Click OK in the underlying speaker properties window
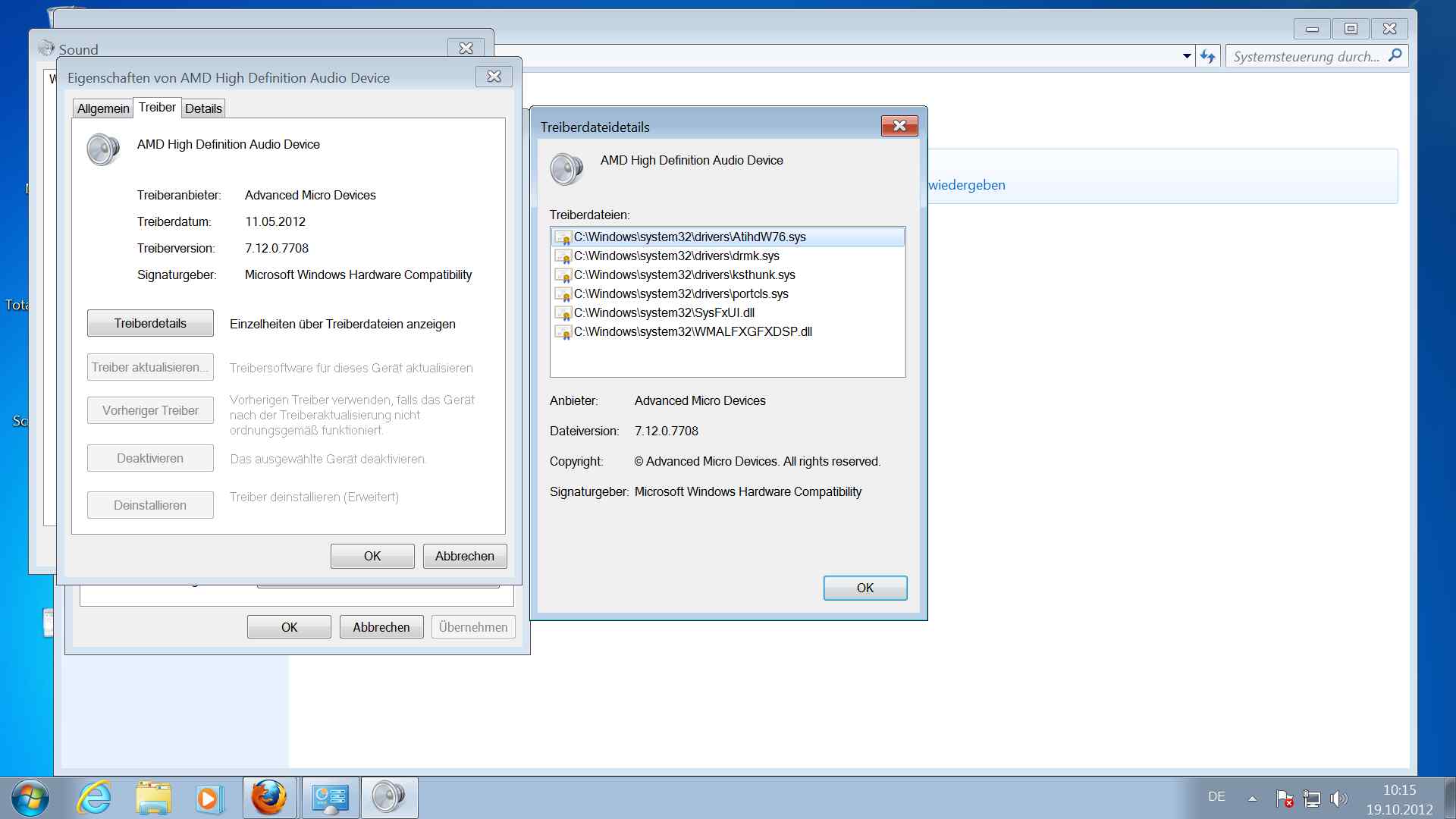Viewport: 1456px width, 819px height. tap(289, 627)
